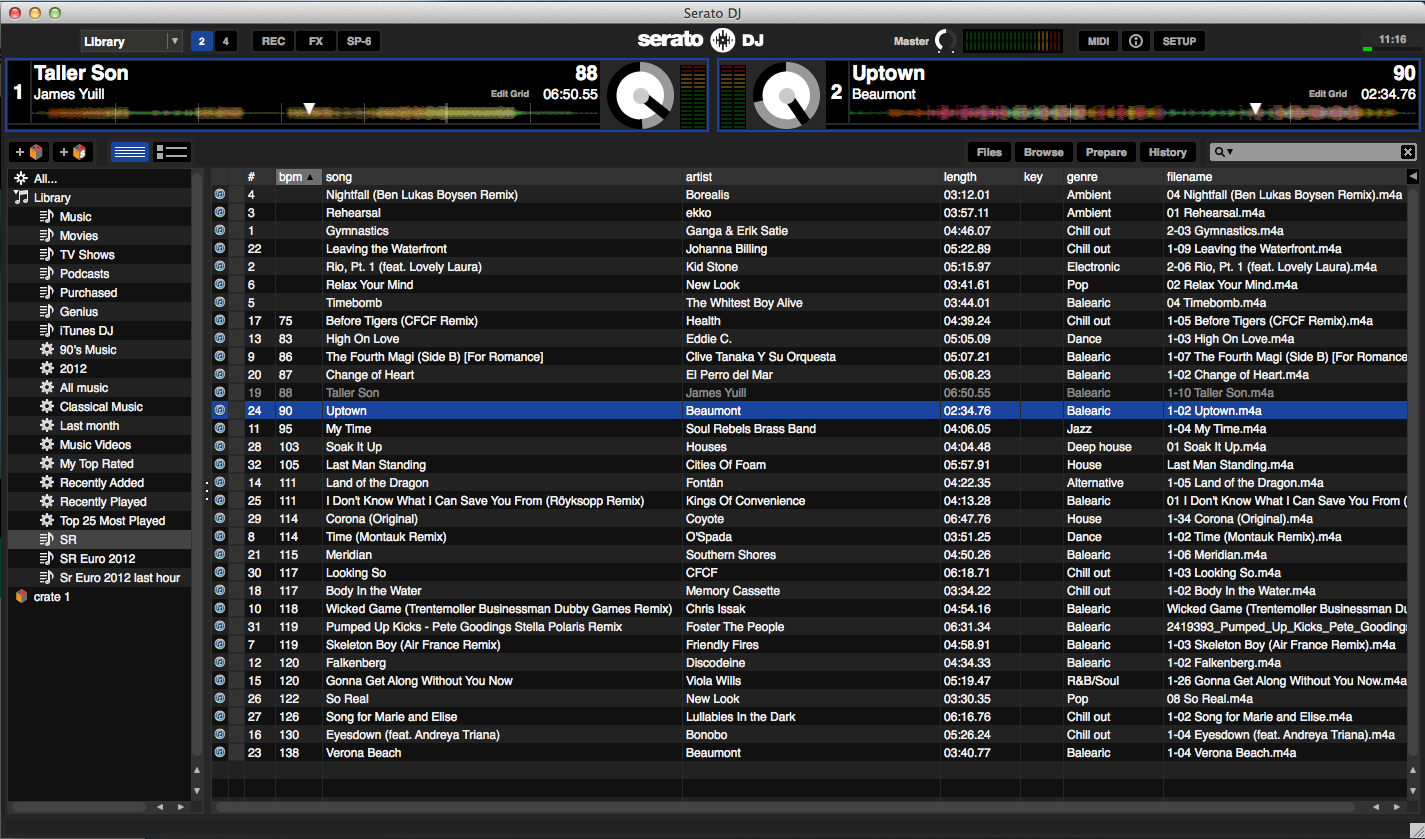Sort by the genre column header
The image size is (1425, 839).
[x=1113, y=177]
